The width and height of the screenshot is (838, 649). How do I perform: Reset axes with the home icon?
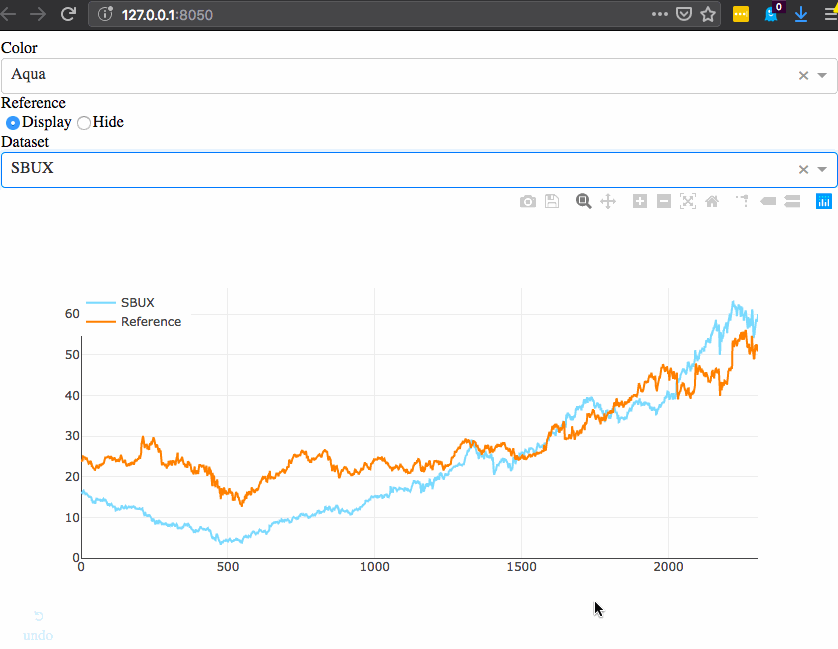coord(712,202)
